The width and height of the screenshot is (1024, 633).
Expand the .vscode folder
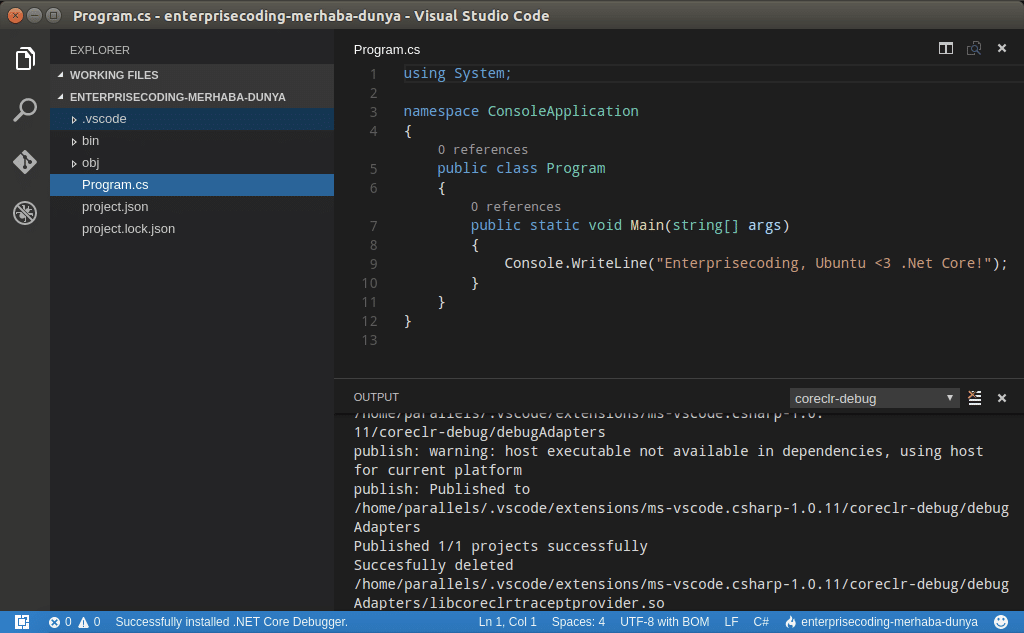click(x=192, y=119)
